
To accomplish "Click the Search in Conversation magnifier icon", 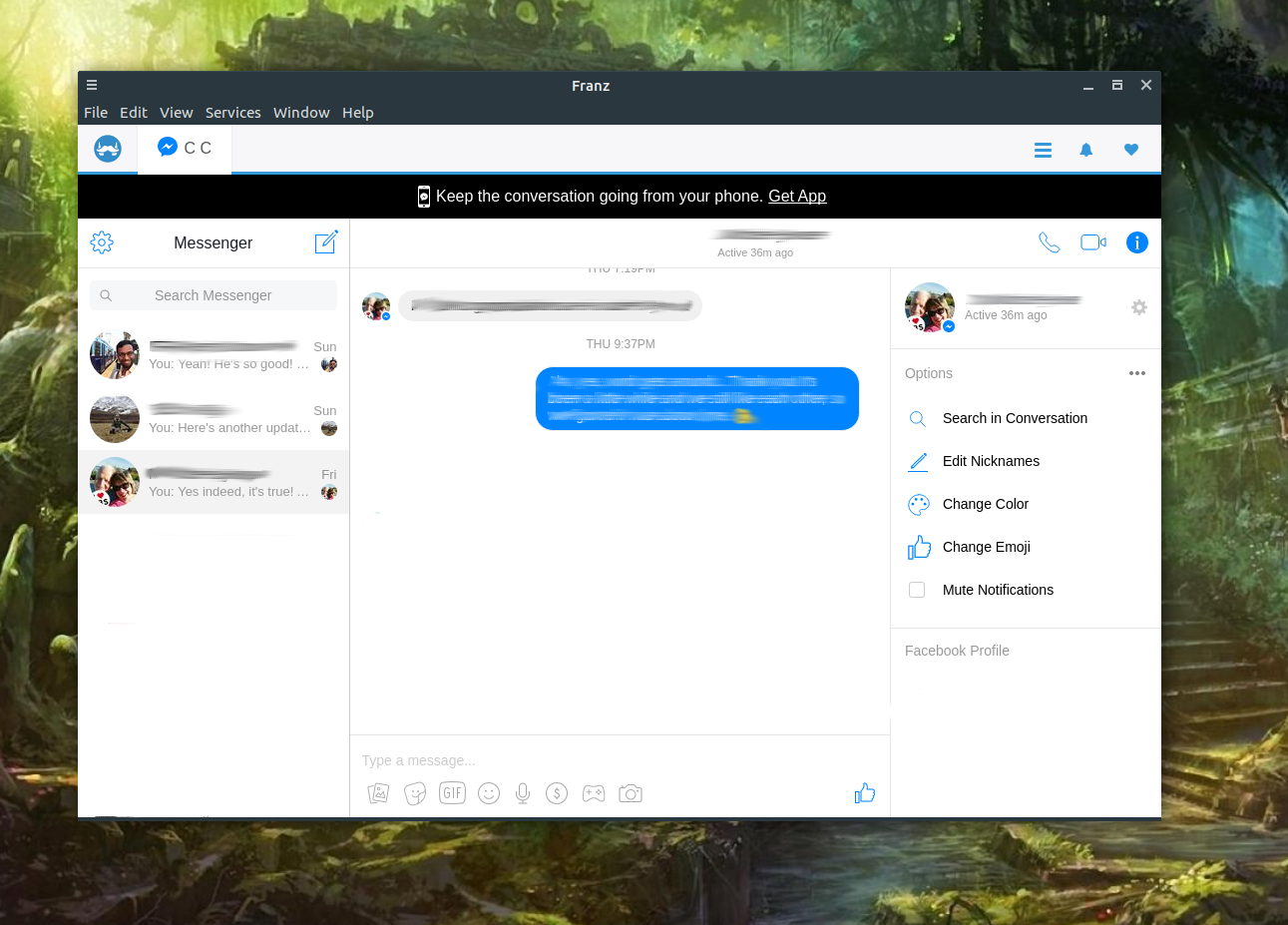I will tap(918, 419).
